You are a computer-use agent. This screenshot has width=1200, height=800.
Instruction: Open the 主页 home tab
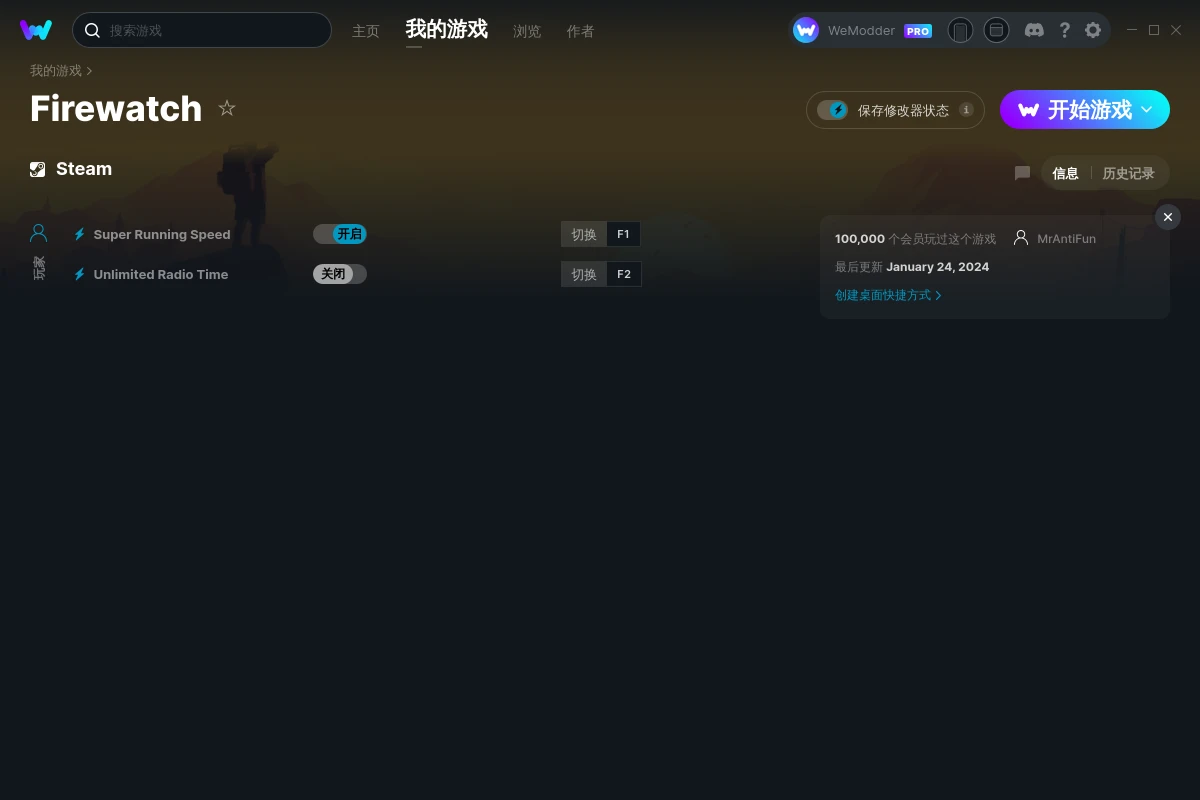click(x=366, y=31)
